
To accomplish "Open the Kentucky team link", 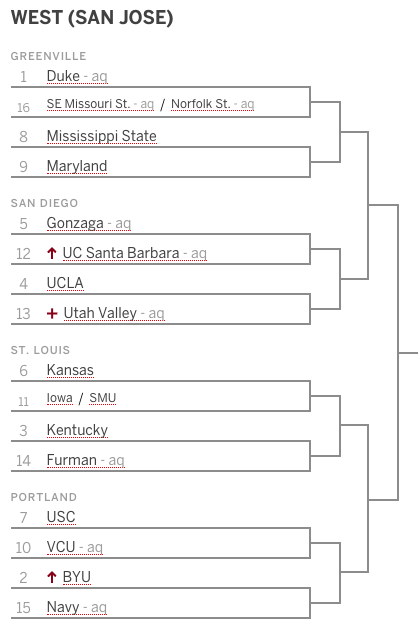I will 77,430.
